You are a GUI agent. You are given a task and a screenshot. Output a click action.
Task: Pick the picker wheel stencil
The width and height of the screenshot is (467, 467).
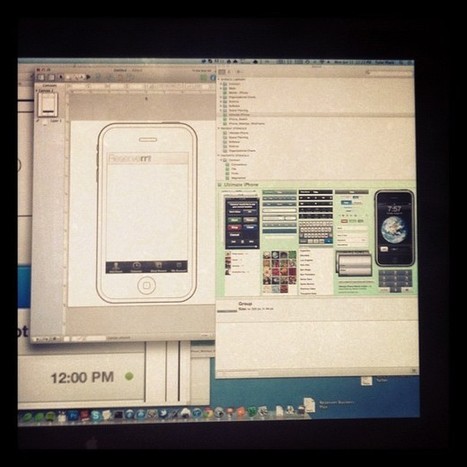pos(354,264)
